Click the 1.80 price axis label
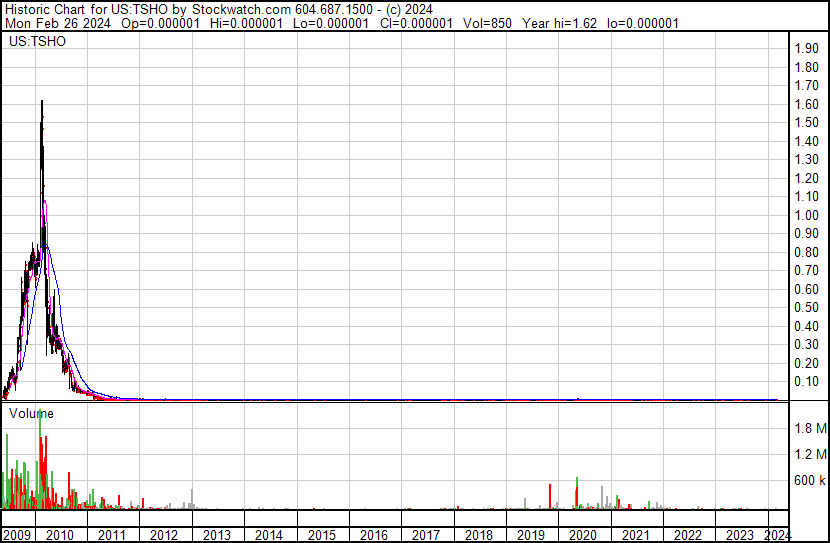The image size is (830, 543). click(x=807, y=67)
